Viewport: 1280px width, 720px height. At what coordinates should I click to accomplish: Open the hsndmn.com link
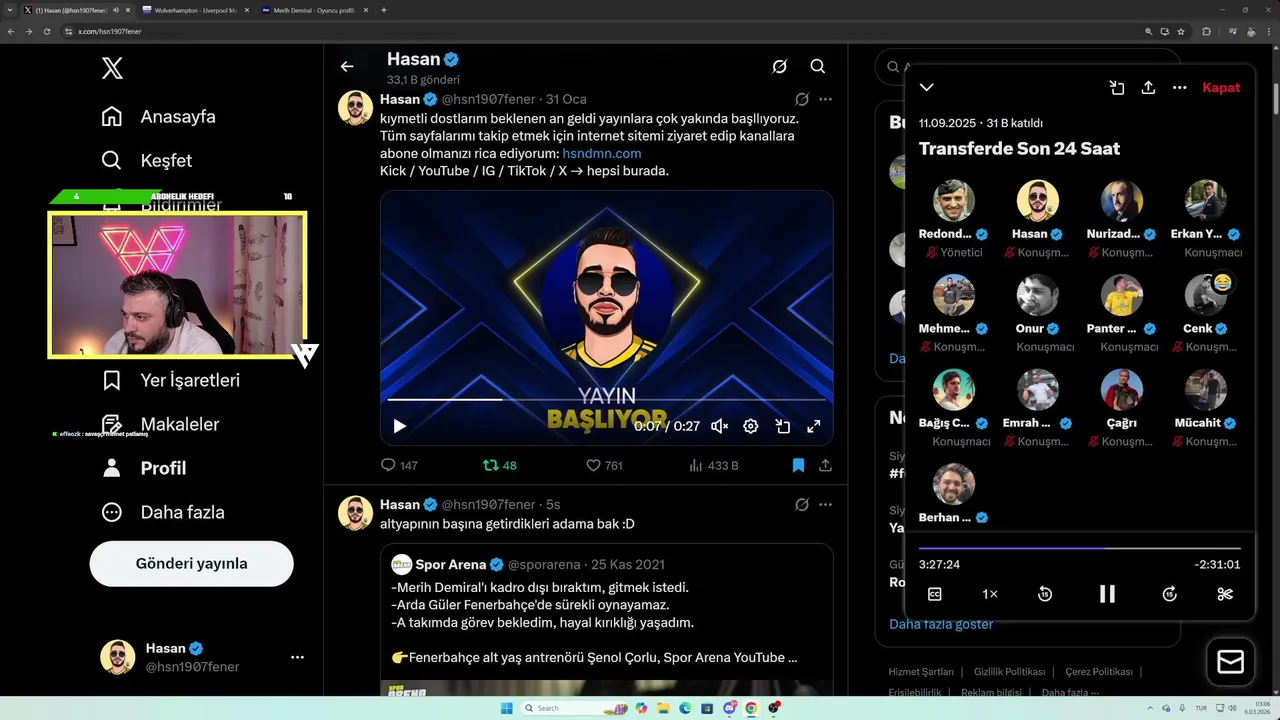coord(602,153)
